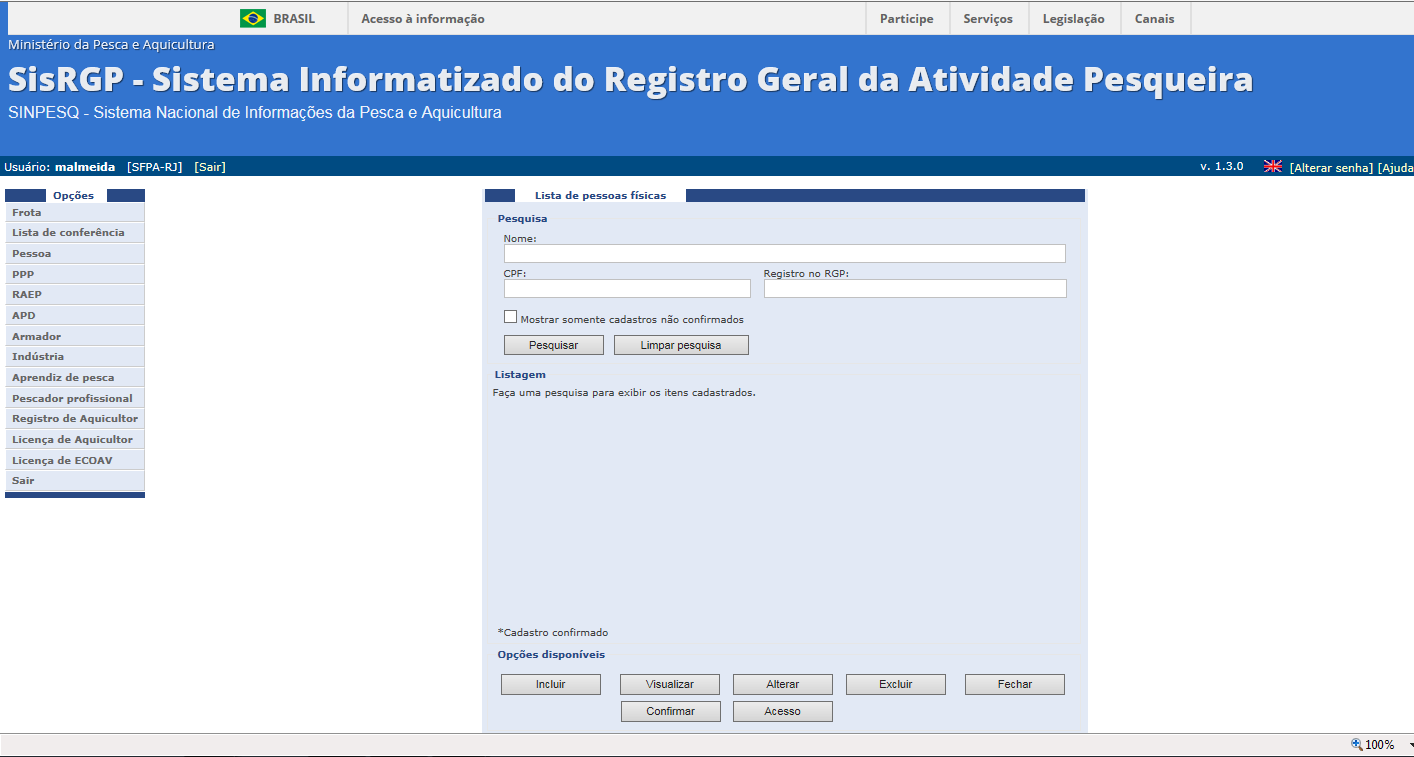Screen dimensions: 1414x757
Task: Select Pescador profissional in sidebar
Action: pyautogui.click(x=75, y=398)
